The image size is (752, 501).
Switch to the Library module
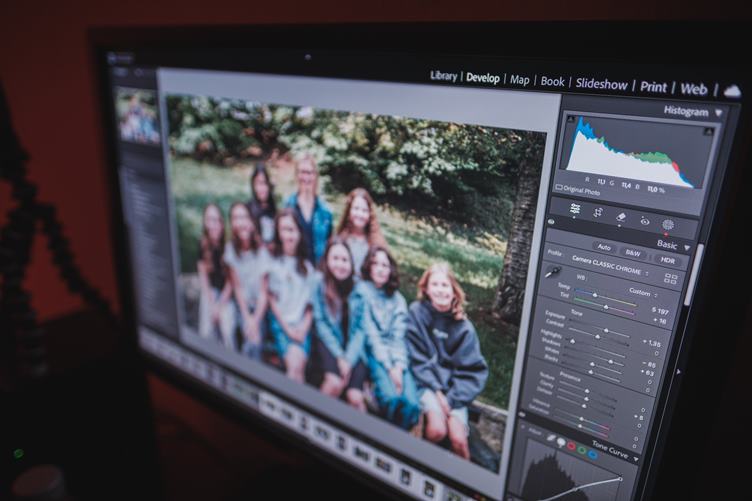tap(443, 76)
